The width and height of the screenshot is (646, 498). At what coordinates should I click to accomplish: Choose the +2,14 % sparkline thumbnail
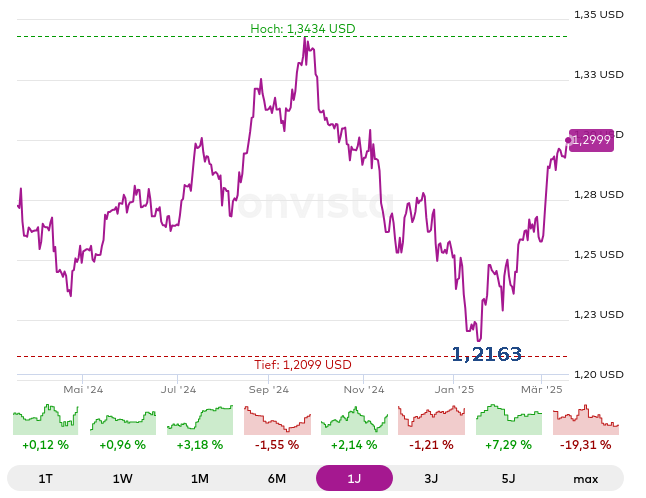pyautogui.click(x=354, y=420)
